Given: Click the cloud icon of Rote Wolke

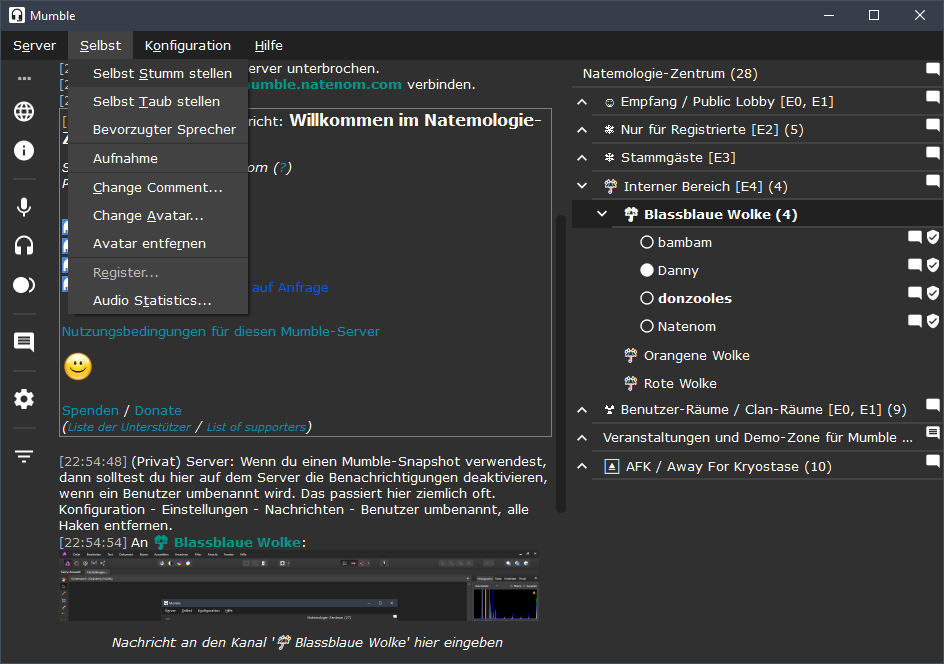Looking at the screenshot, I should [630, 383].
